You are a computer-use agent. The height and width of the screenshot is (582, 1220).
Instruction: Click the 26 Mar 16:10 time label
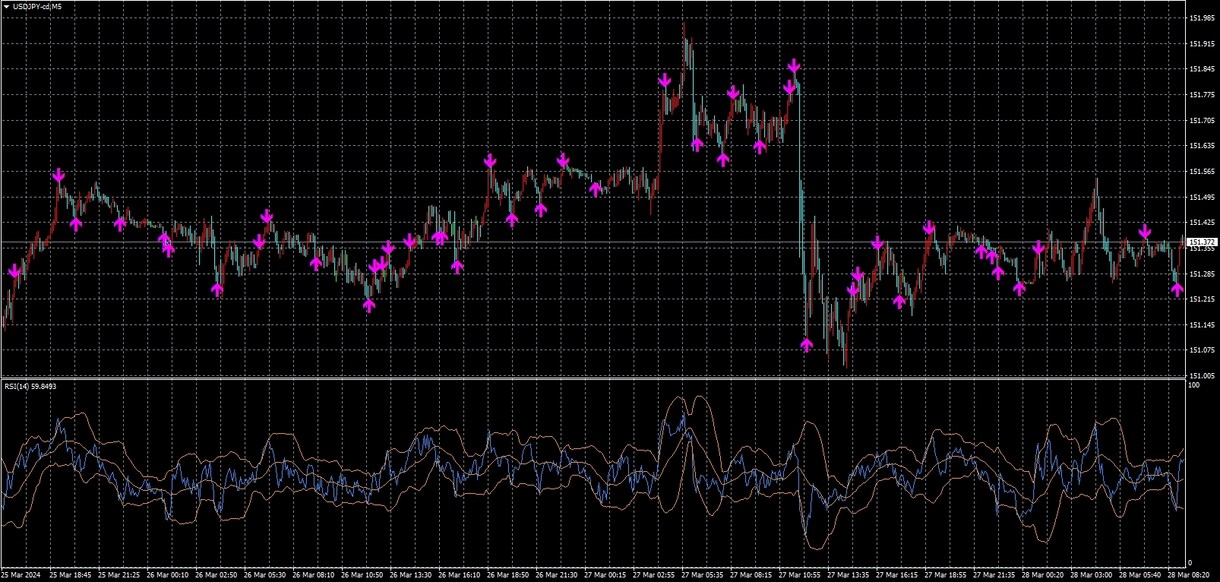(458, 575)
